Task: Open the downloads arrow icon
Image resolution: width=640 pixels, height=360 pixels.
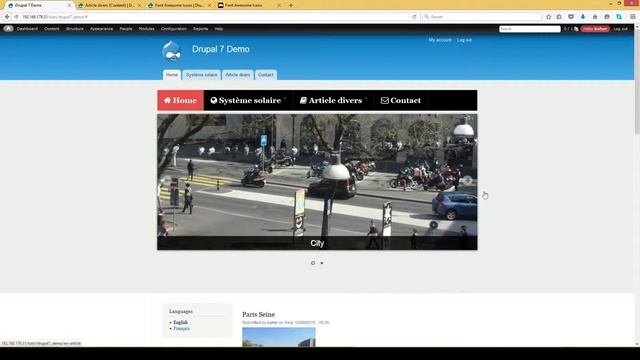Action: point(583,17)
